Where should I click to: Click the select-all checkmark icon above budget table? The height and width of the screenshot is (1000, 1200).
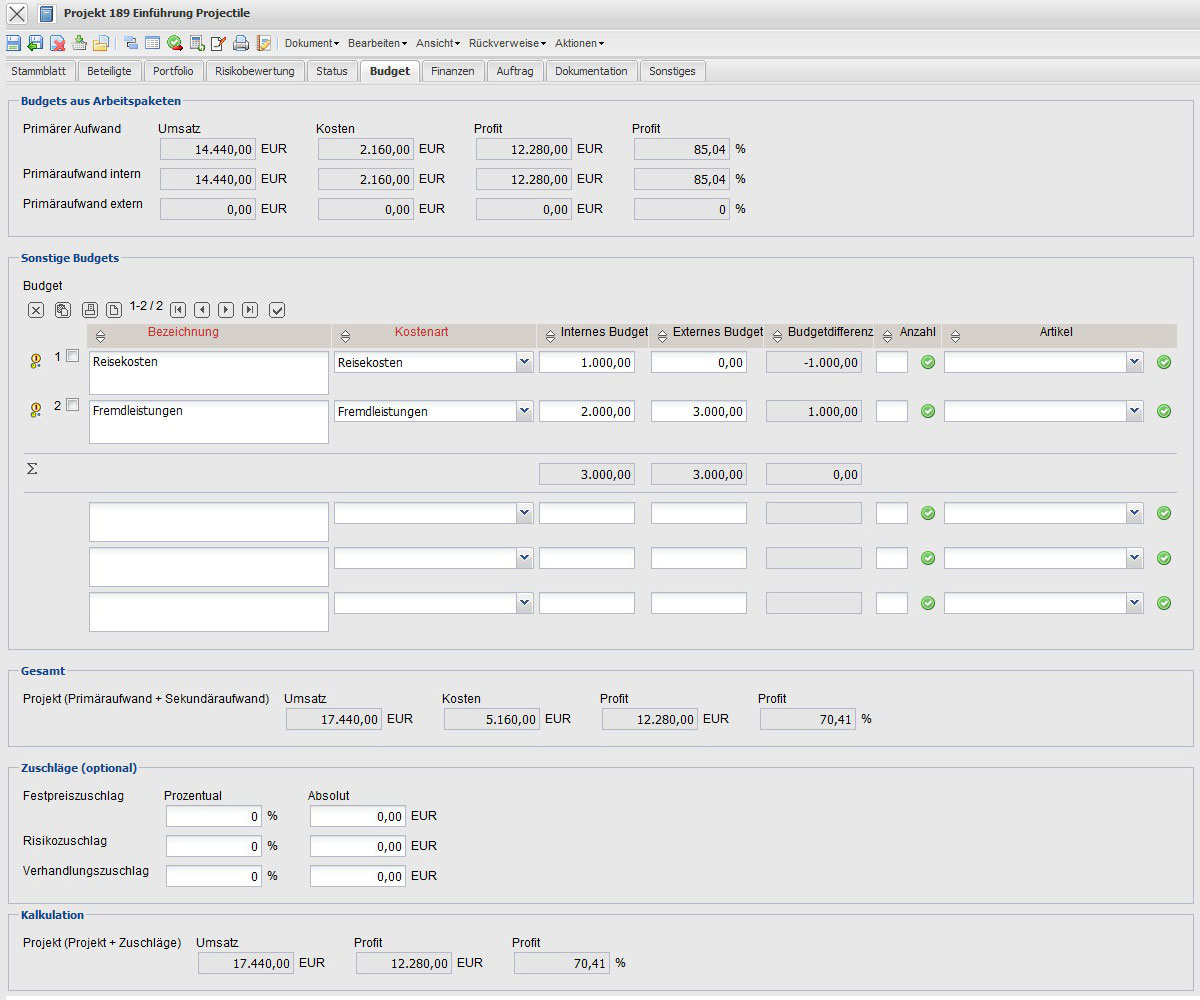click(277, 310)
